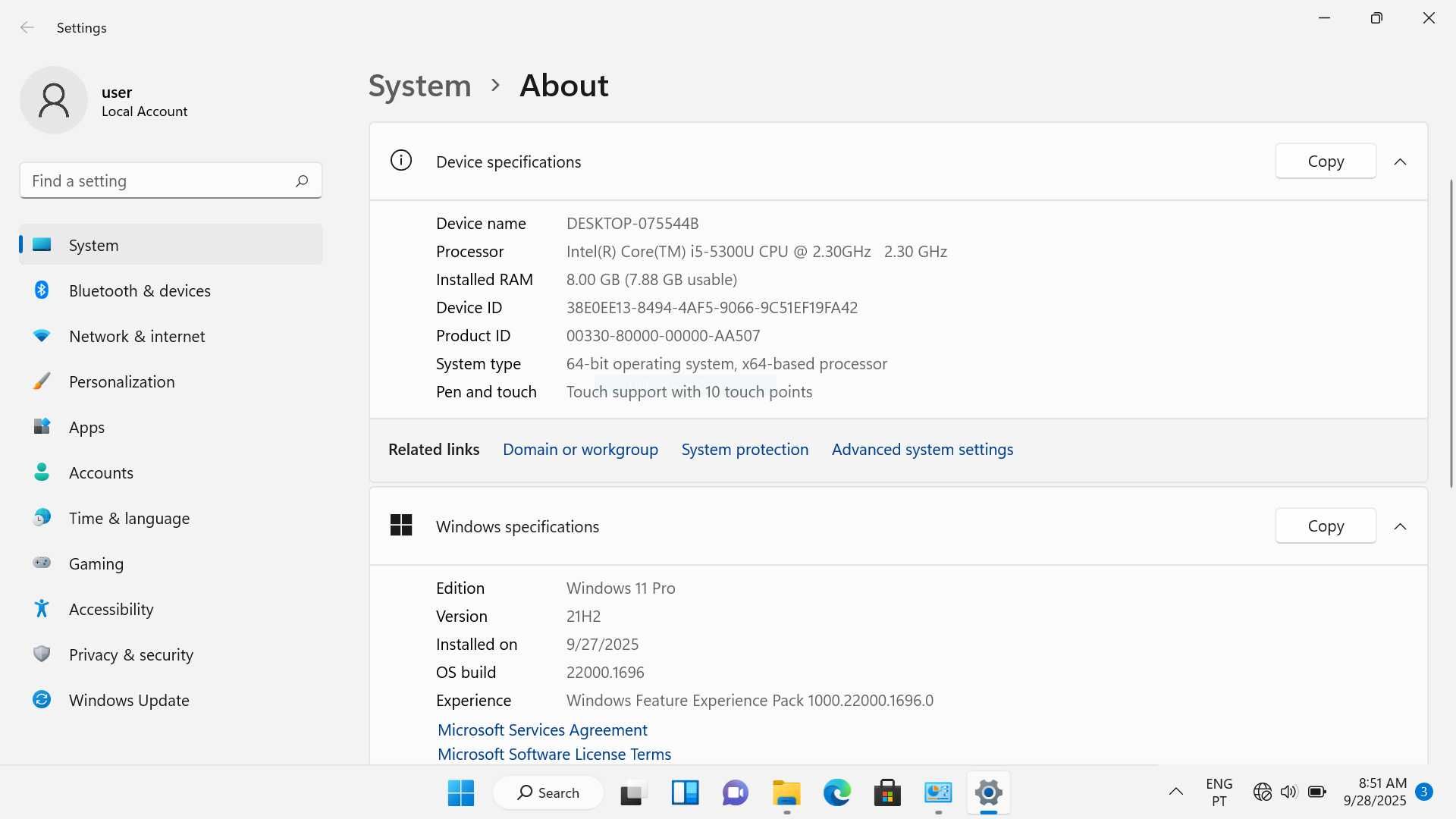Click the Windows Update sync icon
This screenshot has height=819, width=1456.
[42, 699]
